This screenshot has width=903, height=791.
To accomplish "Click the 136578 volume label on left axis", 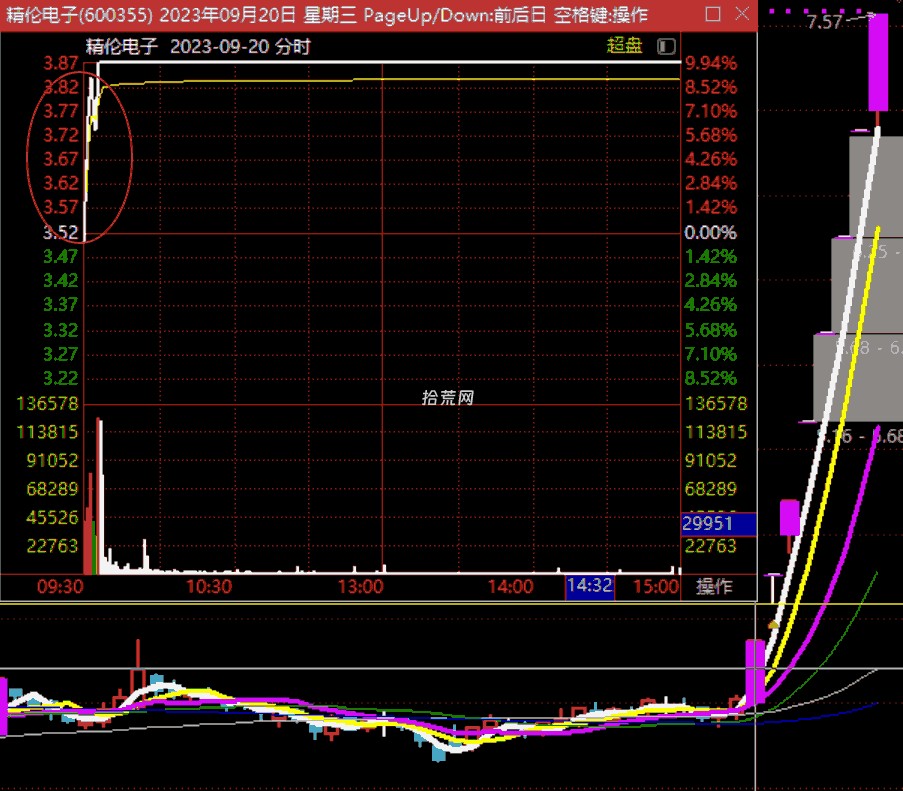I will click(x=48, y=404).
